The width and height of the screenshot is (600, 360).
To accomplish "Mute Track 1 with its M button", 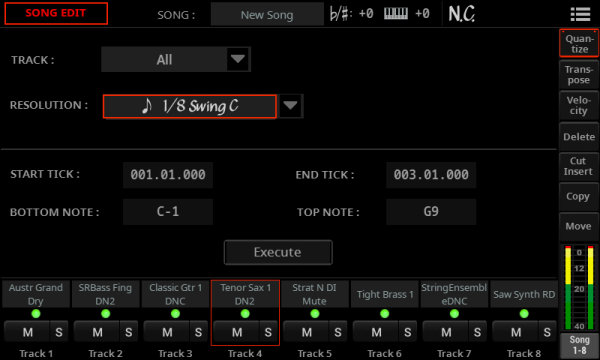I will 27,332.
